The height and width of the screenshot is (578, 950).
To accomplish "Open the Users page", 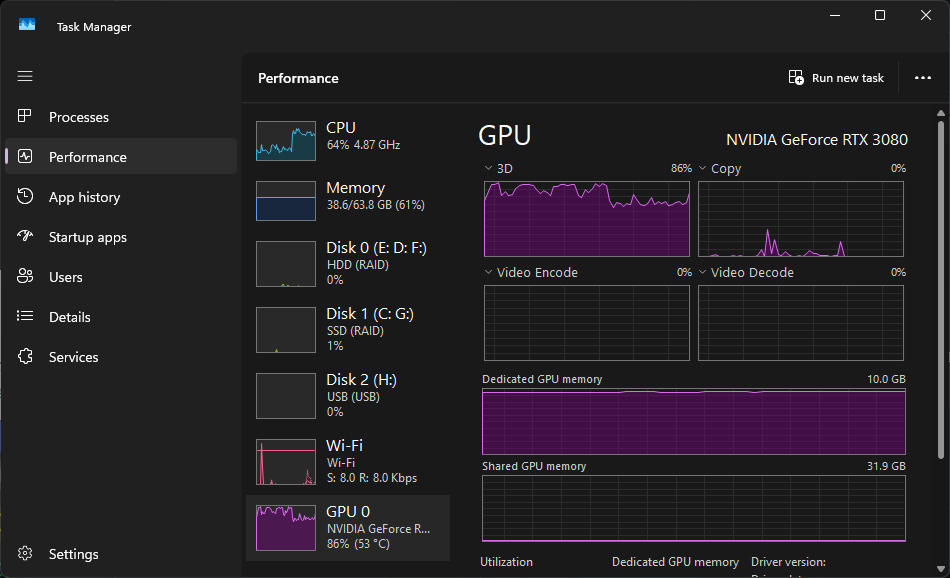I will click(121, 277).
